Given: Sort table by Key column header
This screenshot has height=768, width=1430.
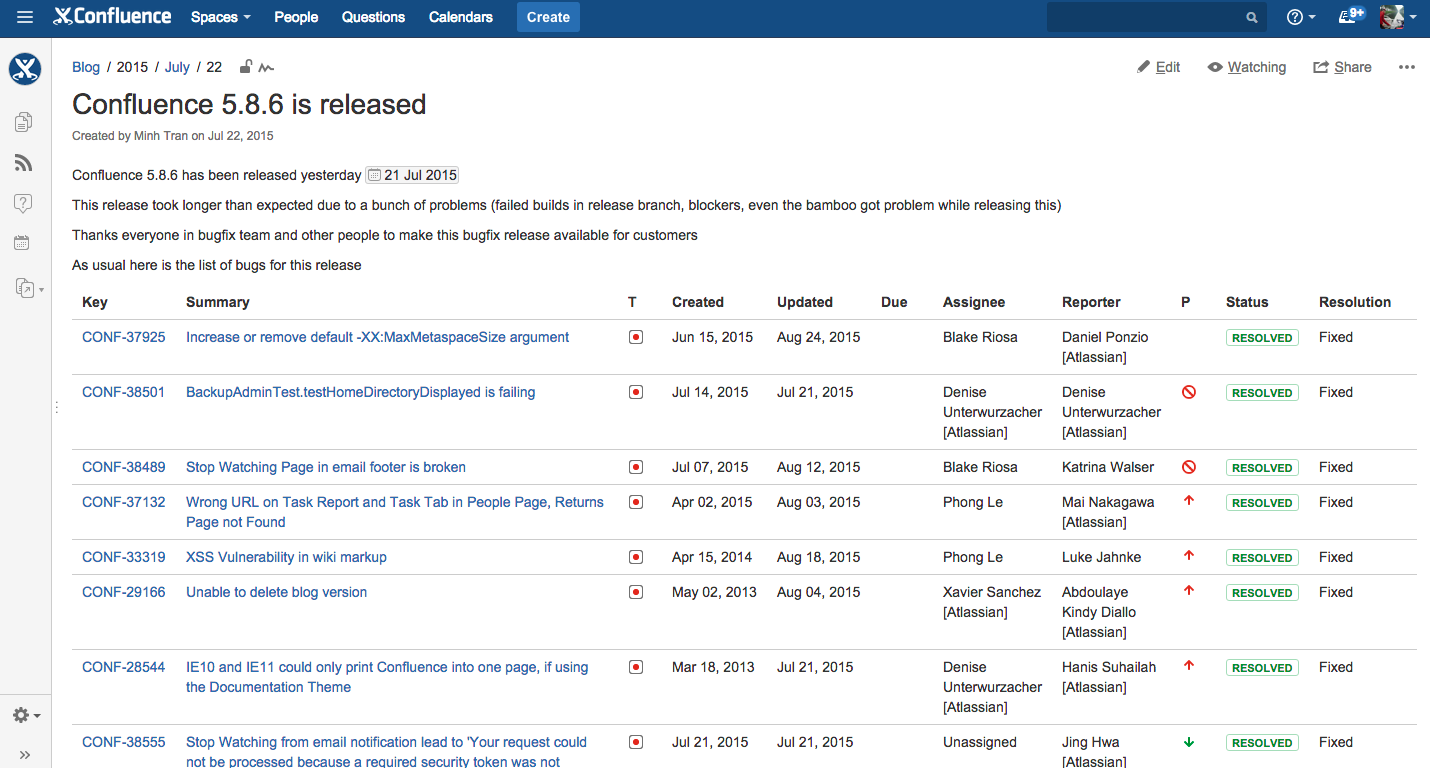Looking at the screenshot, I should coord(95,302).
